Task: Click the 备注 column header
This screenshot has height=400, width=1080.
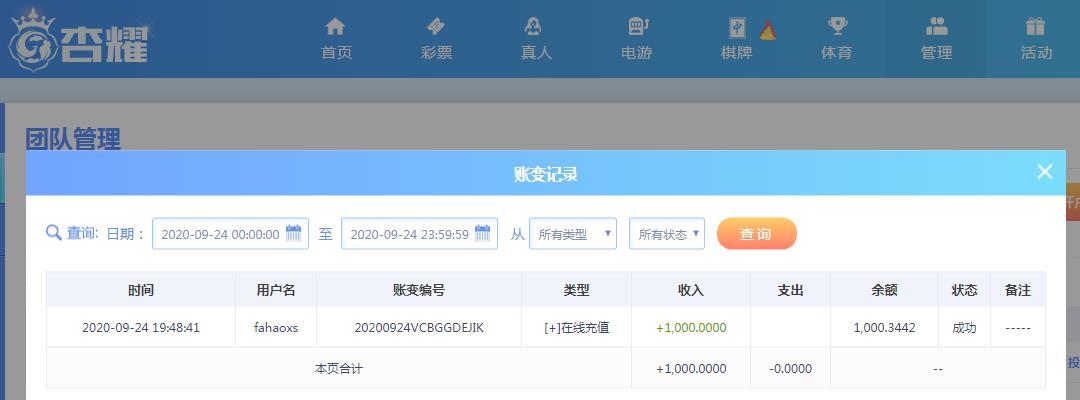Action: (x=1017, y=291)
